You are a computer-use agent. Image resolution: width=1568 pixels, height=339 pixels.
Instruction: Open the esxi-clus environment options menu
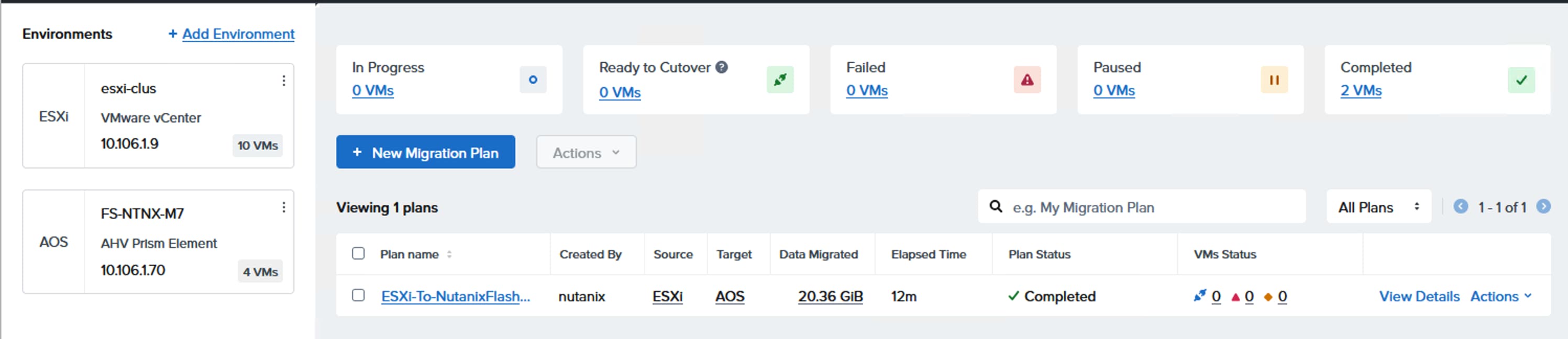point(284,81)
